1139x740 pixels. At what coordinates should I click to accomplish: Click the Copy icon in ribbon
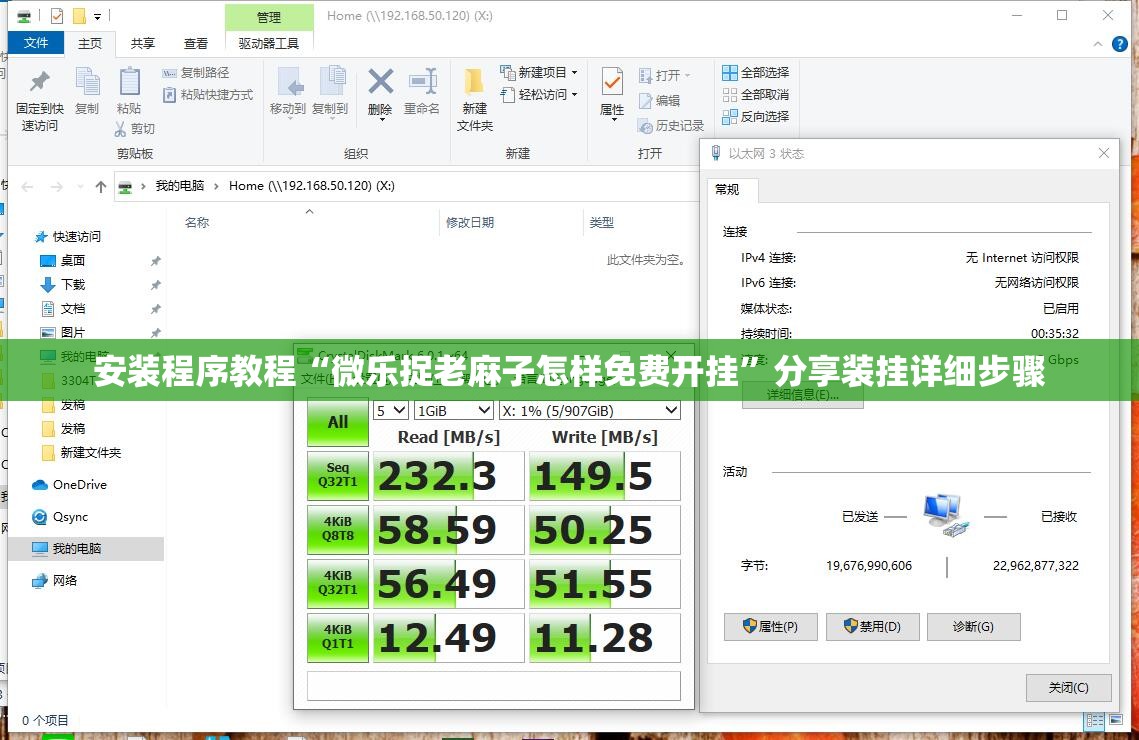tap(87, 81)
